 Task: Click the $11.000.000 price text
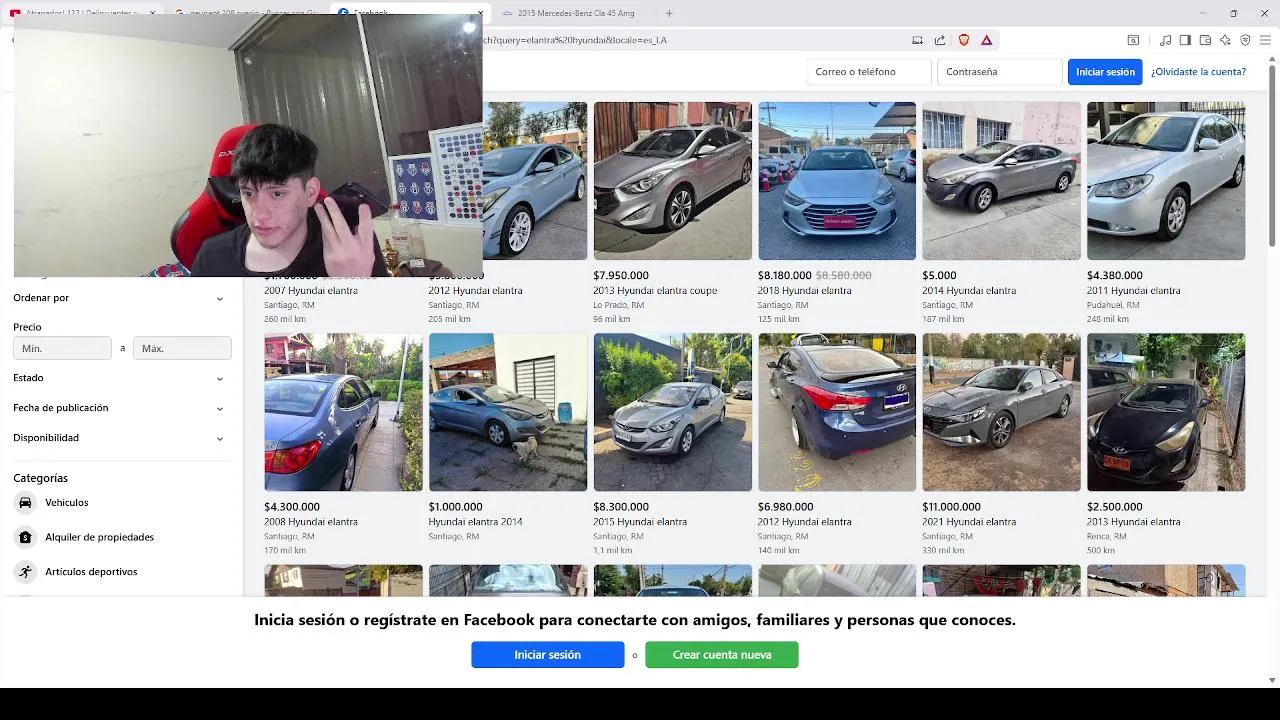(x=951, y=507)
